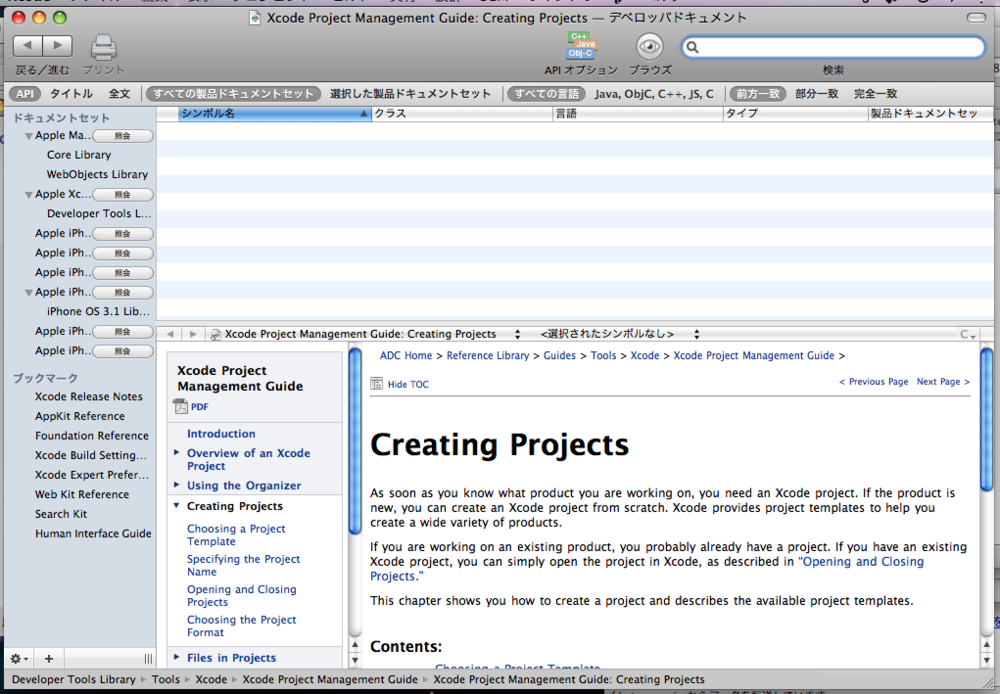
Task: Select Java, ObjC, C++, JS, C filter
Action: pos(654,94)
